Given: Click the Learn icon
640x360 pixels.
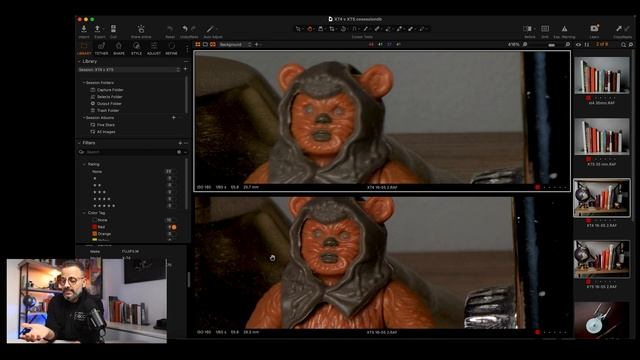Looking at the screenshot, I should tap(594, 28).
